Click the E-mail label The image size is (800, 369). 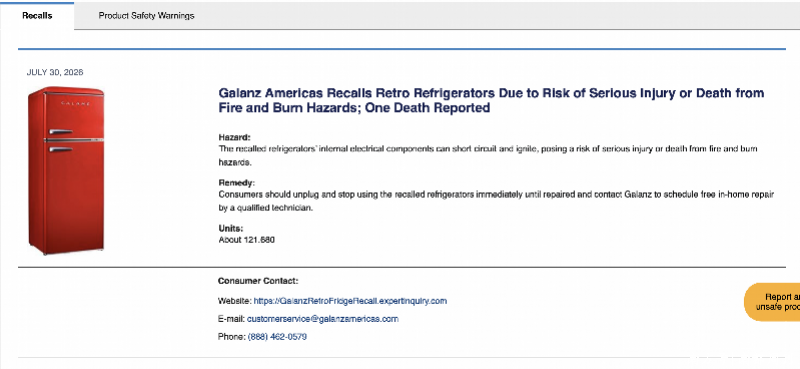(x=231, y=319)
